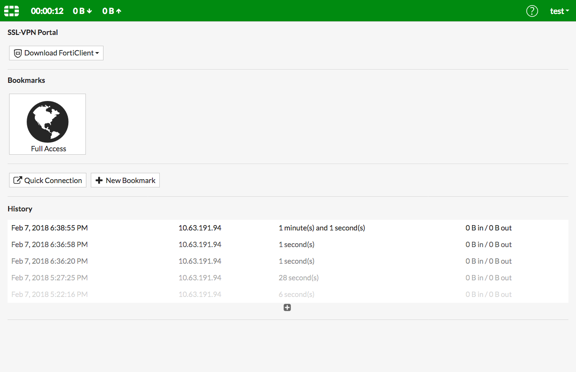This screenshot has height=372, width=576.
Task: Launch the Quick Connection button
Action: click(x=48, y=180)
